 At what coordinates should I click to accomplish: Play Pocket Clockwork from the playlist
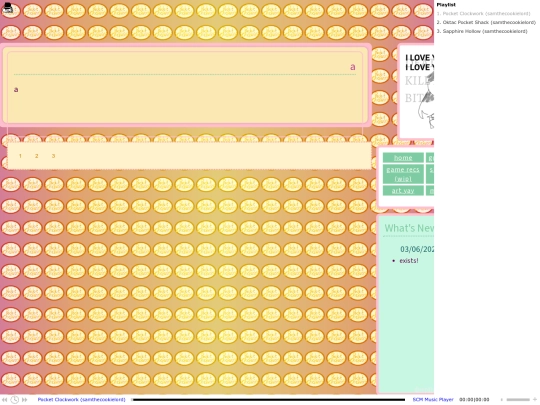point(484,13)
